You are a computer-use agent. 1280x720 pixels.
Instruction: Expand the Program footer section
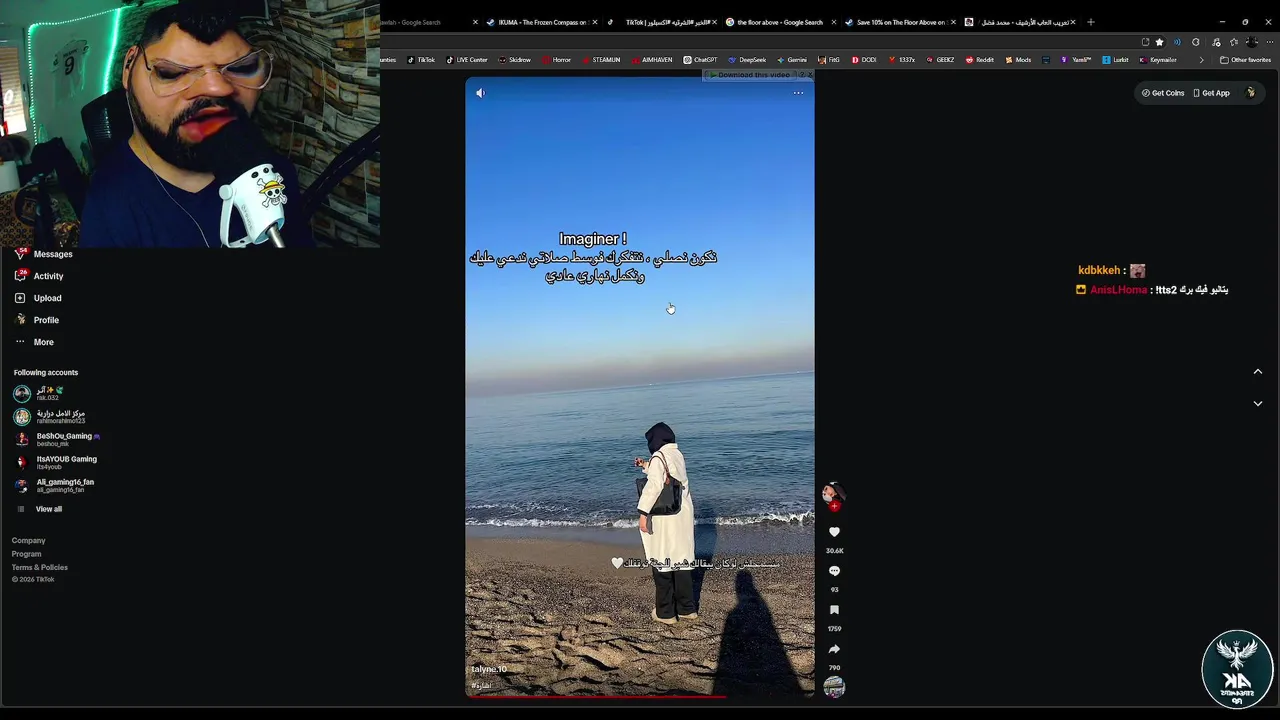[27, 554]
